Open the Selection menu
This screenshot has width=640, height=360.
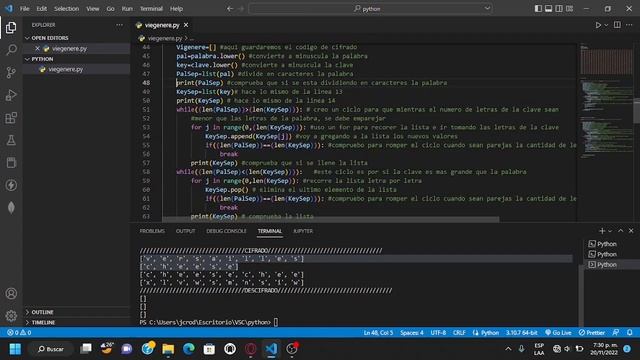pos(67,9)
